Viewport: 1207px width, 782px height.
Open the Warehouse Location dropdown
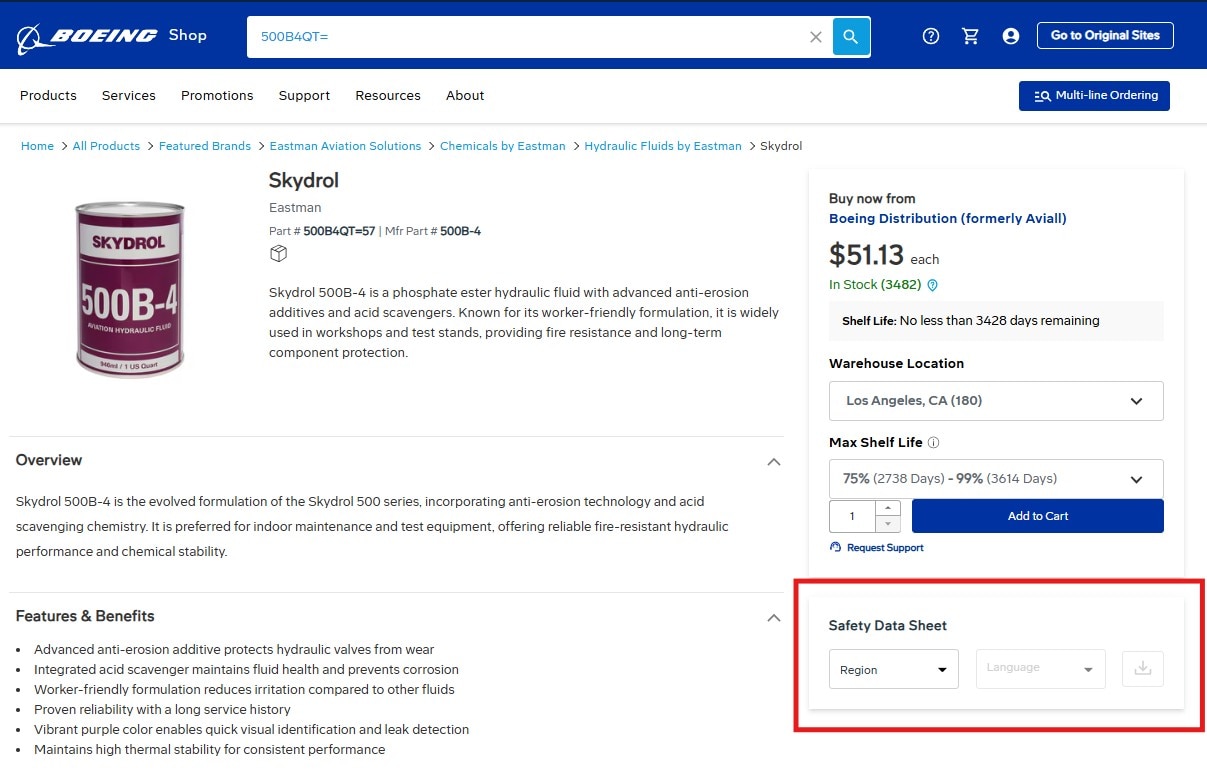(995, 400)
